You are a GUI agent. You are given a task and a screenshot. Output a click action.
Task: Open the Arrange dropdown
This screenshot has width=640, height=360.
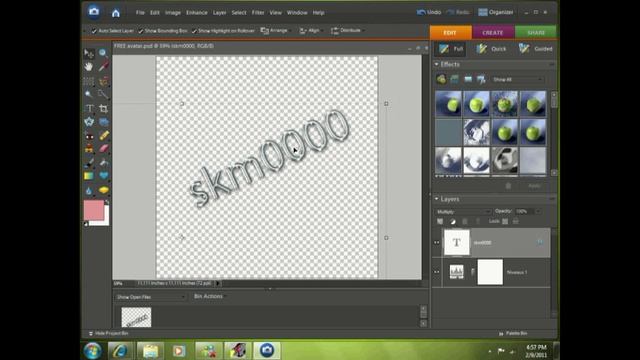275,31
